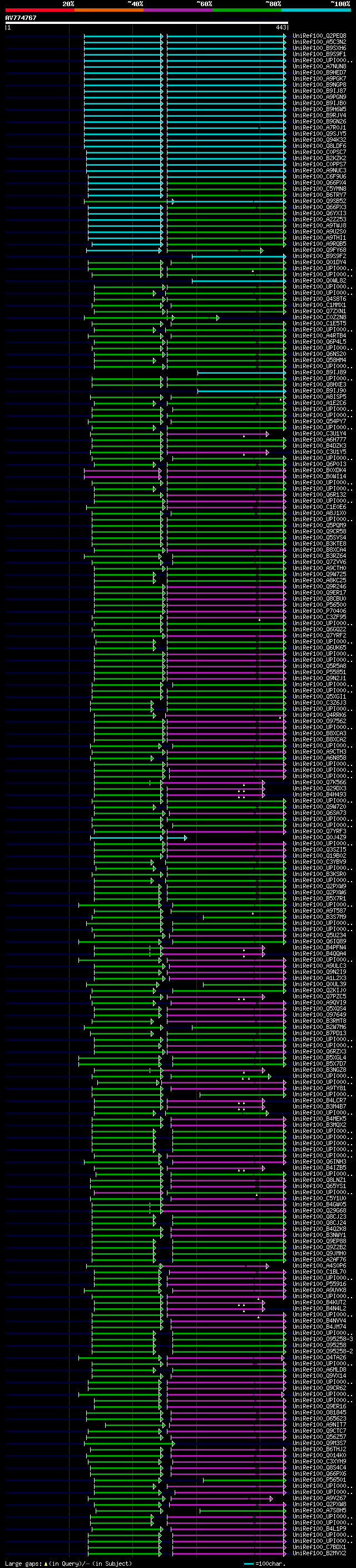This screenshot has width=356, height=1568.
Task: Select the red ~20% identity color segment
Action: 40,10
